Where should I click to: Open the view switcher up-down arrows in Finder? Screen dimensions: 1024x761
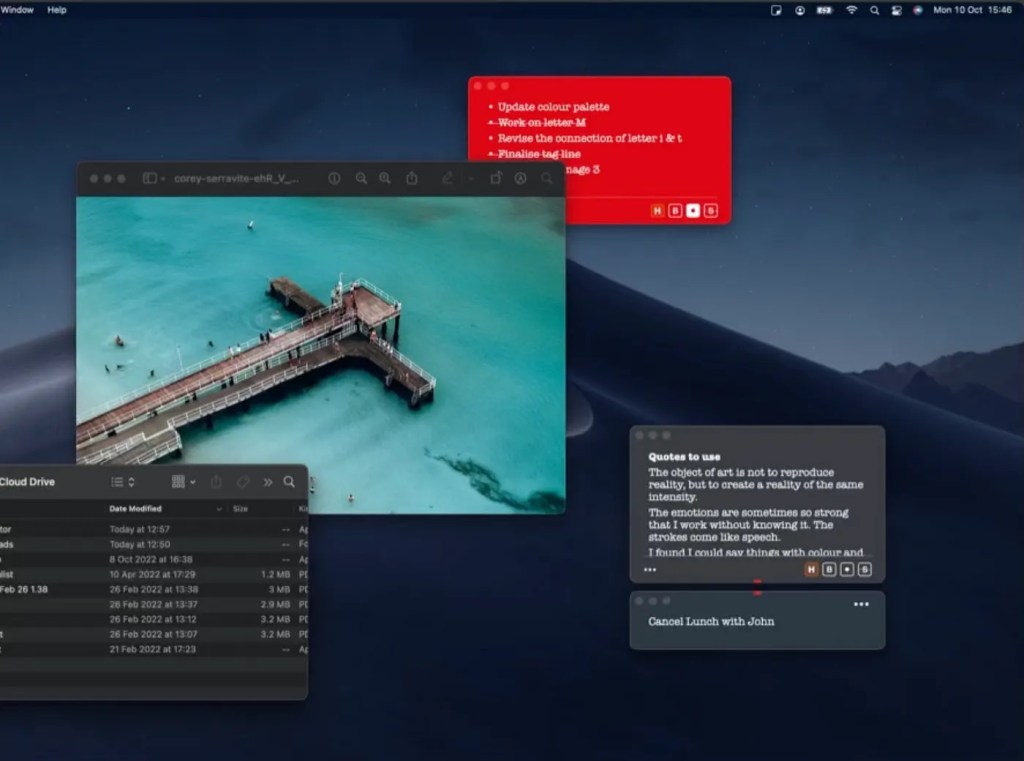tap(131, 482)
